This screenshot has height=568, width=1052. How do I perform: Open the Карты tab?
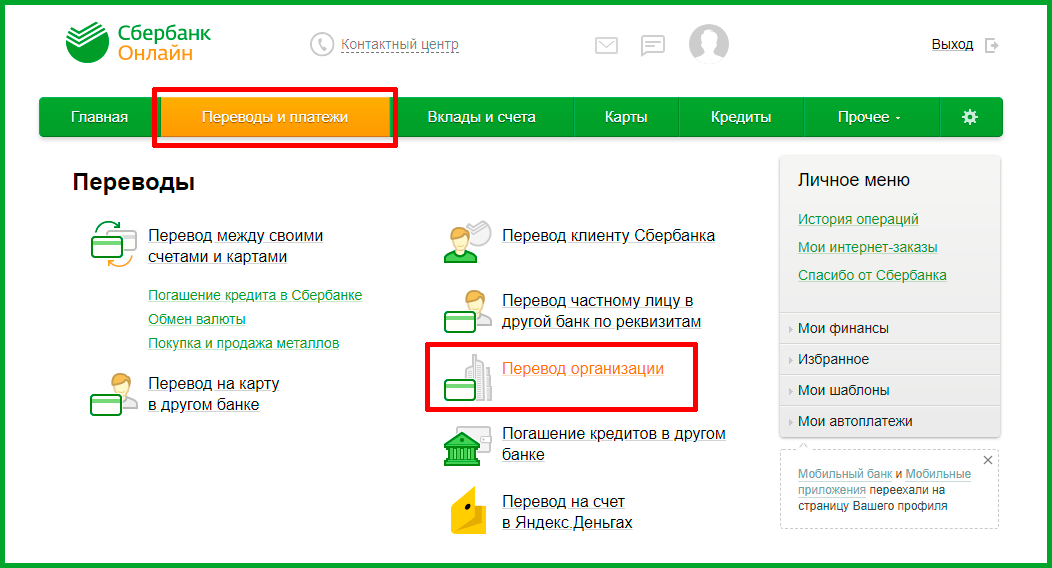(626, 117)
